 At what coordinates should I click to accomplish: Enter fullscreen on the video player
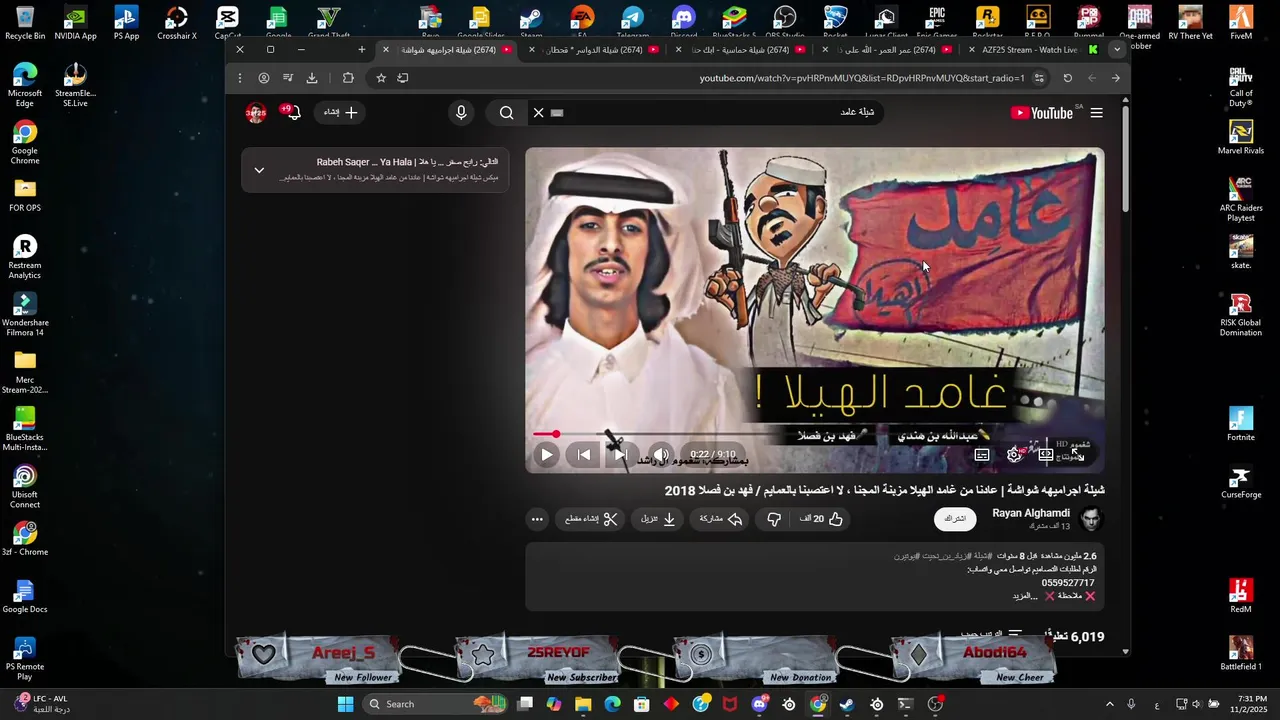tap(1077, 455)
